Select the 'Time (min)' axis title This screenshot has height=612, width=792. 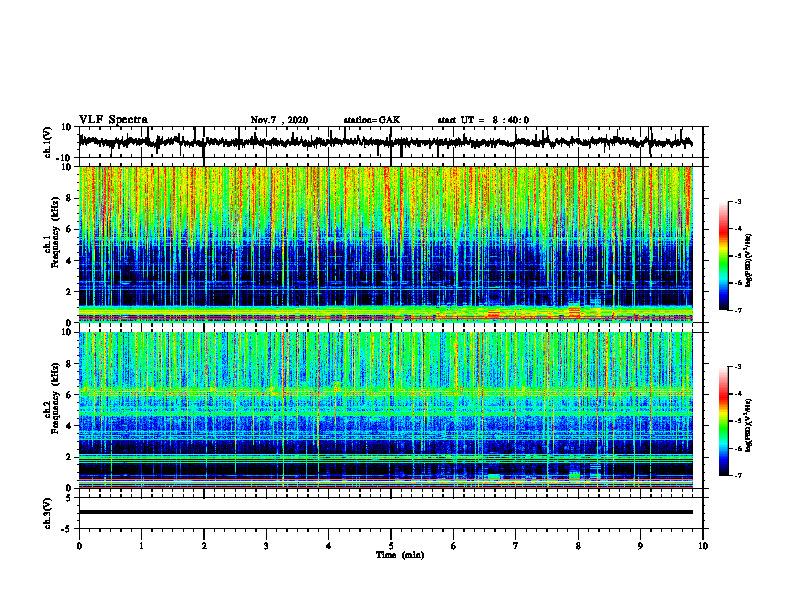coord(400,555)
